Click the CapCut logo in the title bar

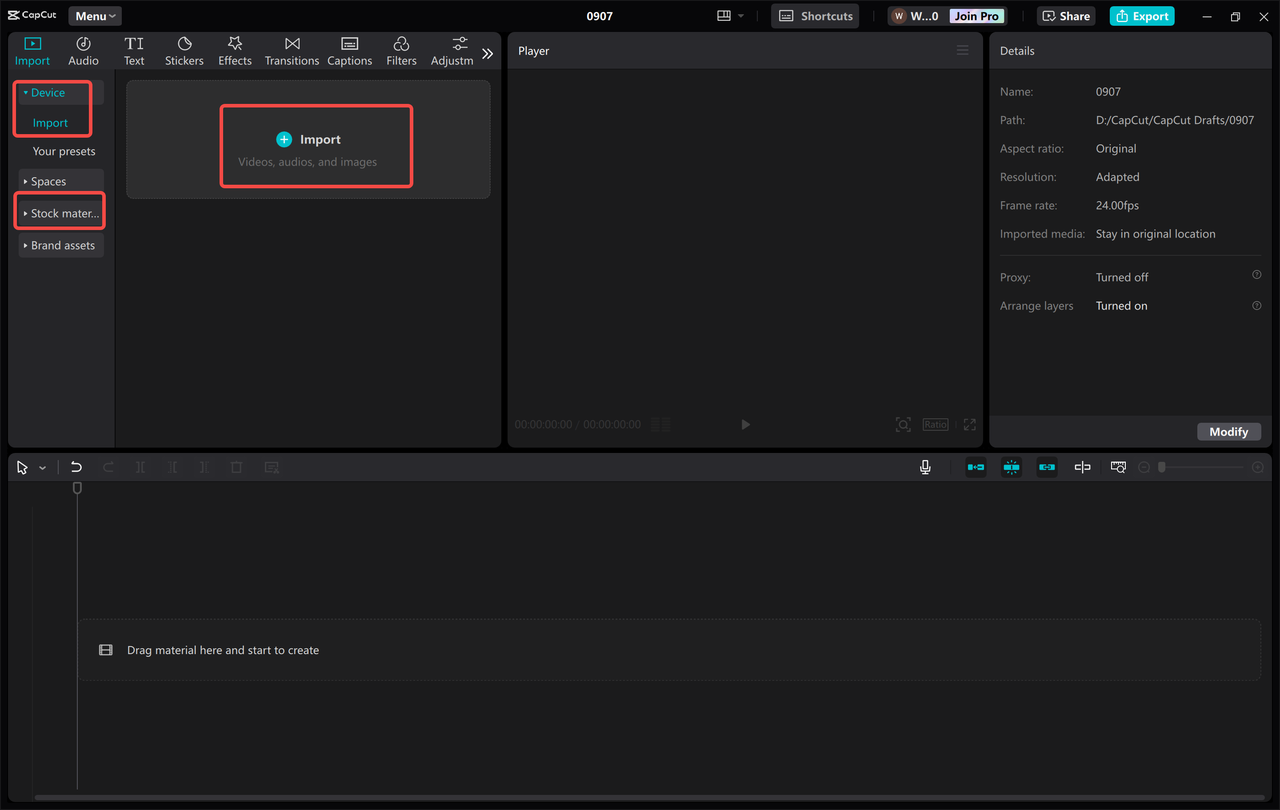pos(32,16)
